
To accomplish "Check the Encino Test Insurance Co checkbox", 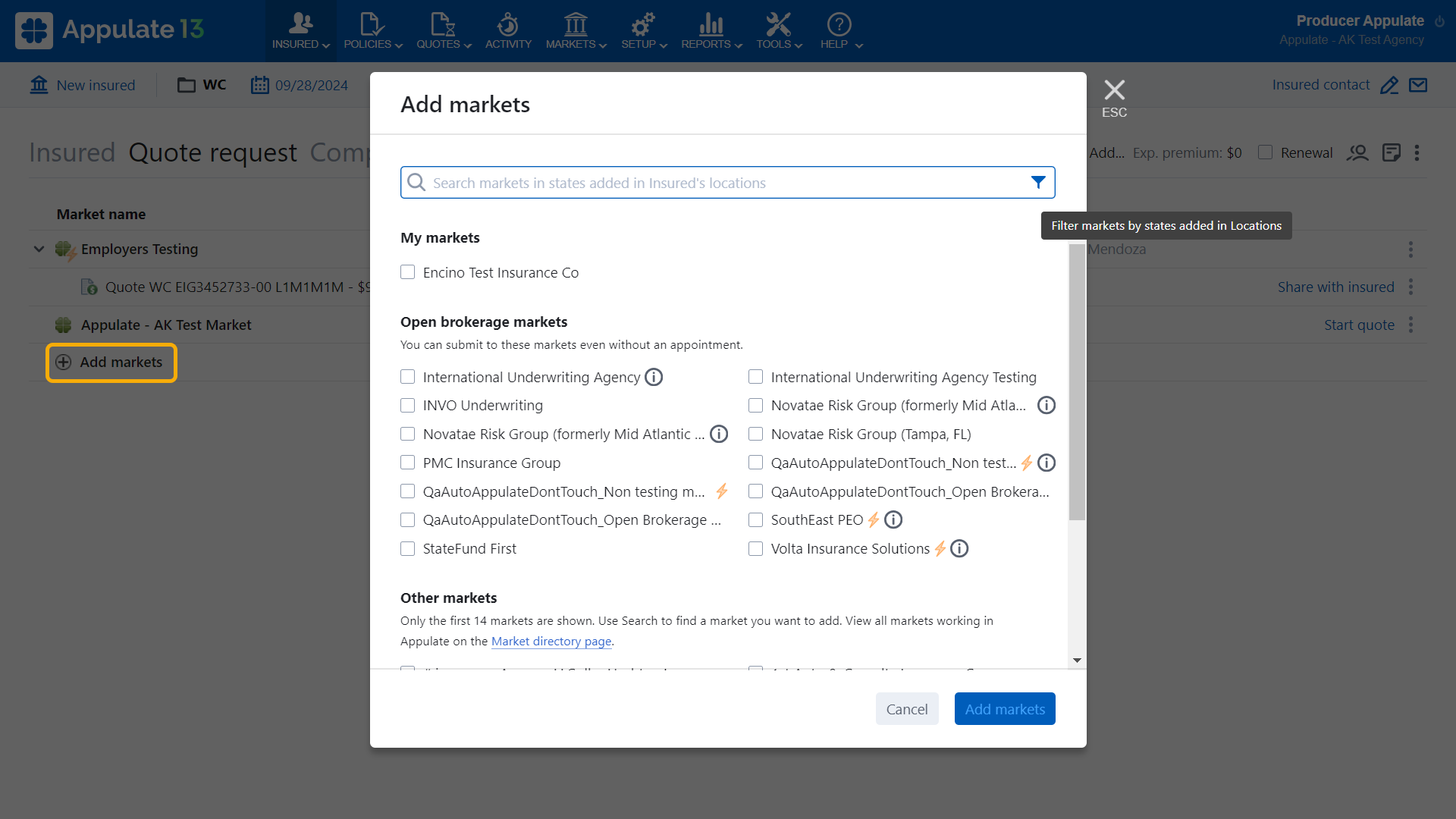I will 408,271.
